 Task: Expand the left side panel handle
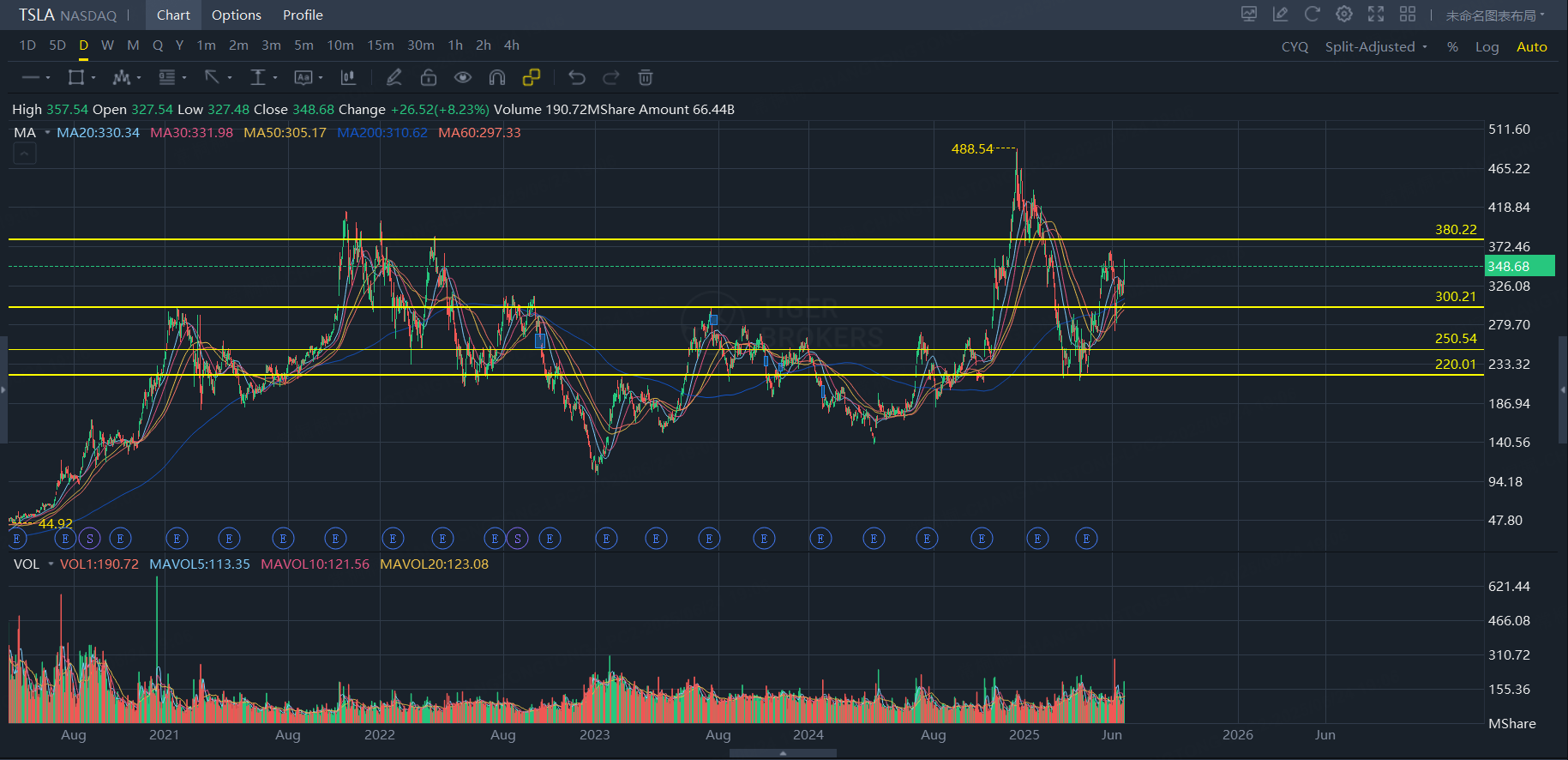point(3,390)
